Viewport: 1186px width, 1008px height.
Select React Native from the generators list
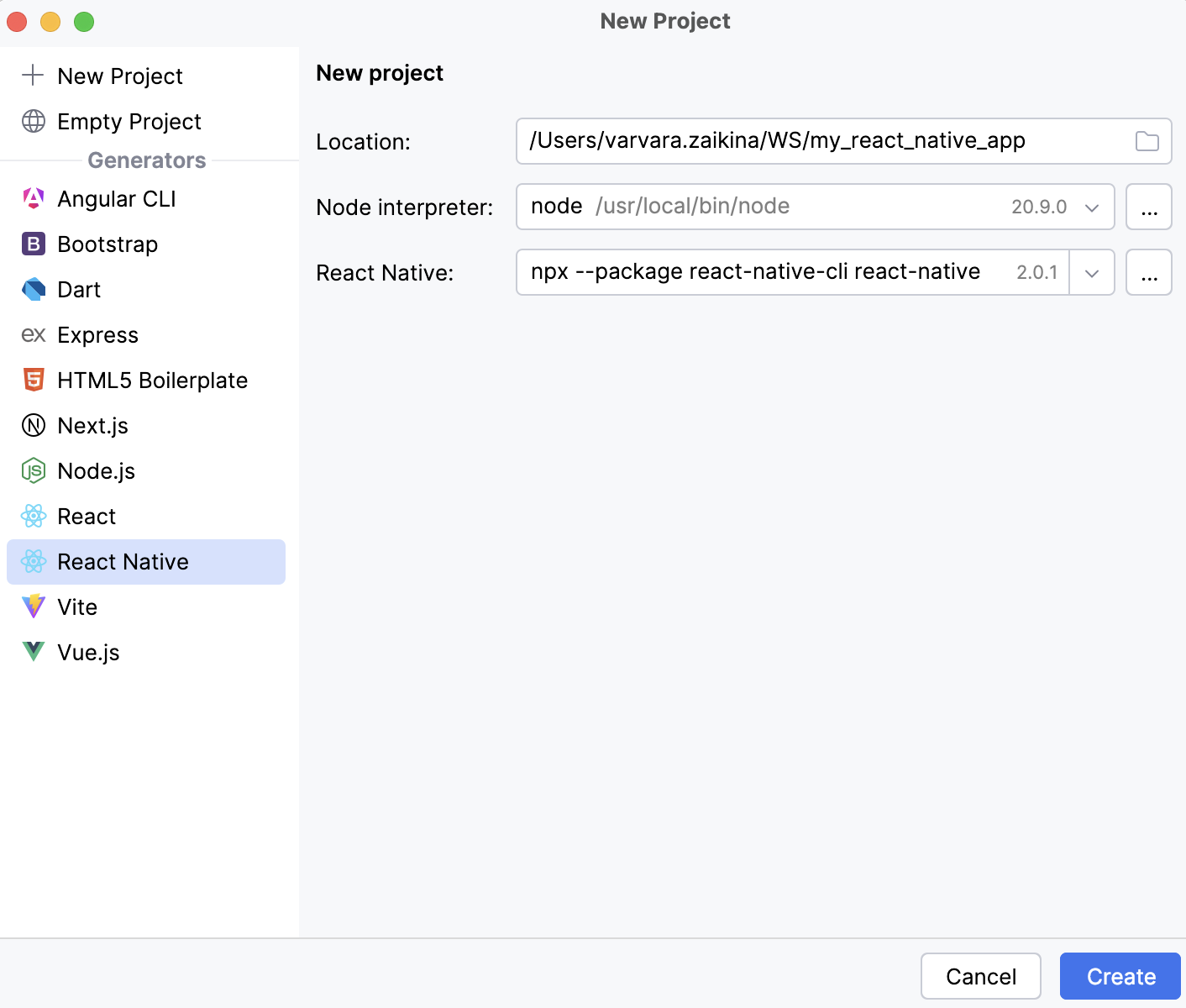pos(123,561)
